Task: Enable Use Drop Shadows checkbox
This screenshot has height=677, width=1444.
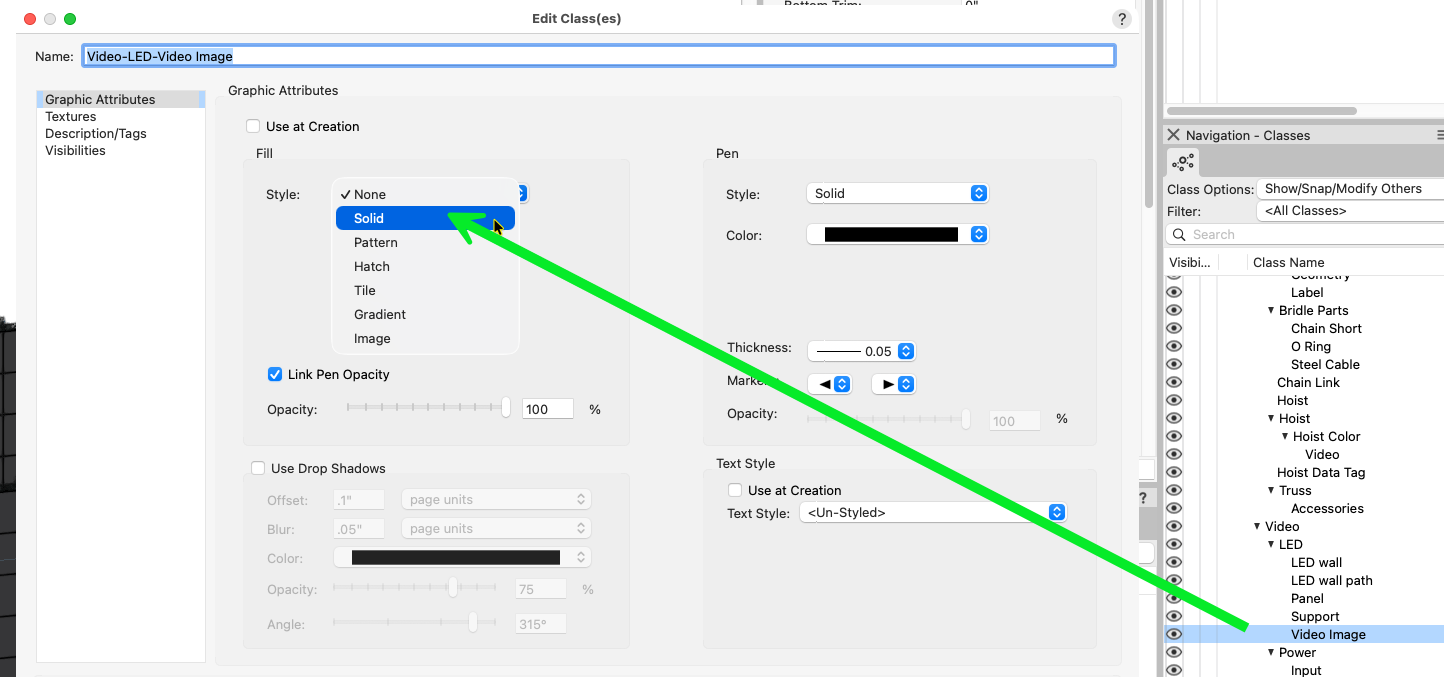Action: [258, 468]
